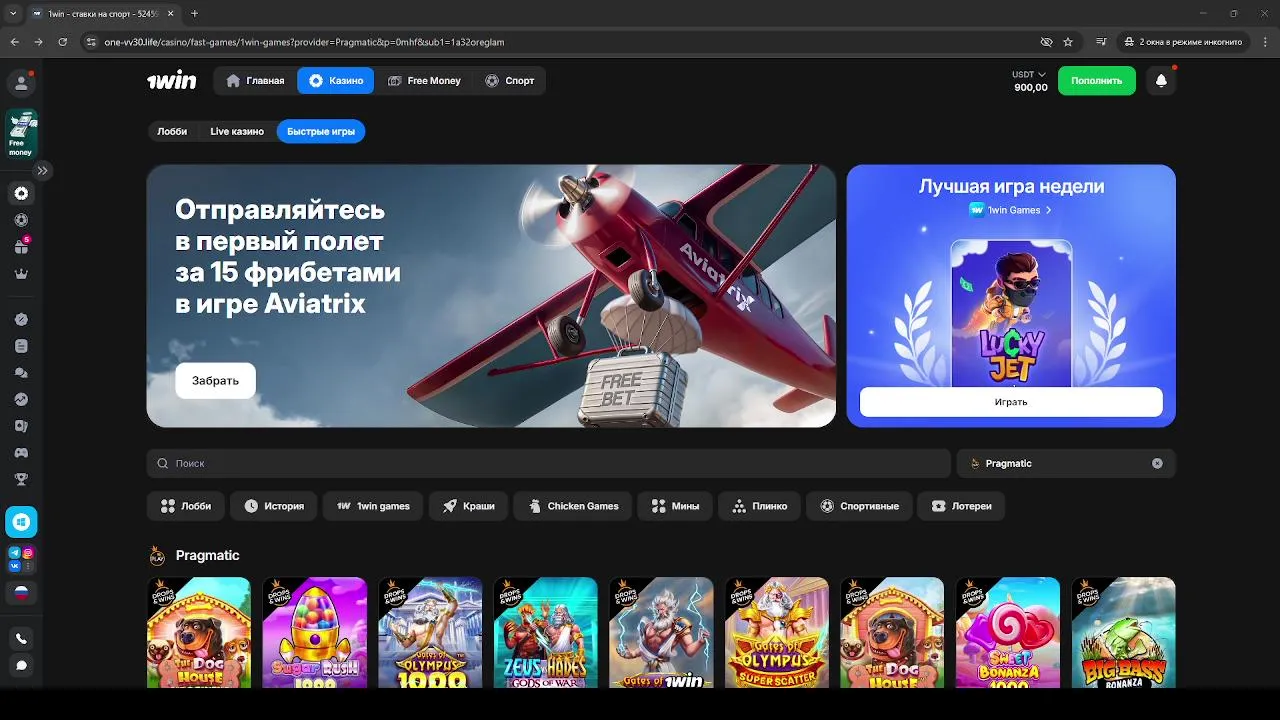Select the Мины category chip
Screen dimensions: 1280x720
tap(675, 506)
